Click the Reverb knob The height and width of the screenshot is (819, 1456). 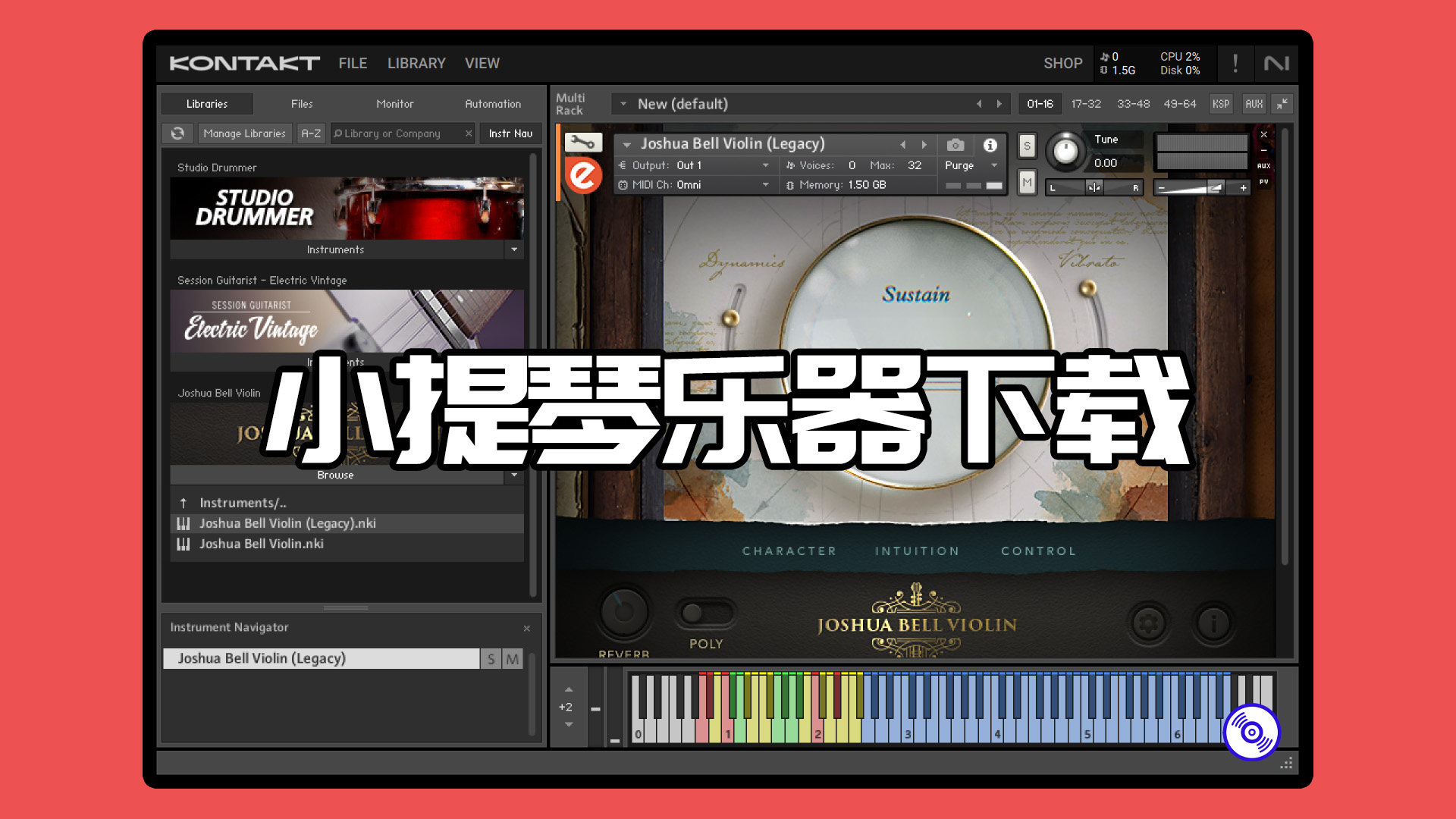pos(623,613)
